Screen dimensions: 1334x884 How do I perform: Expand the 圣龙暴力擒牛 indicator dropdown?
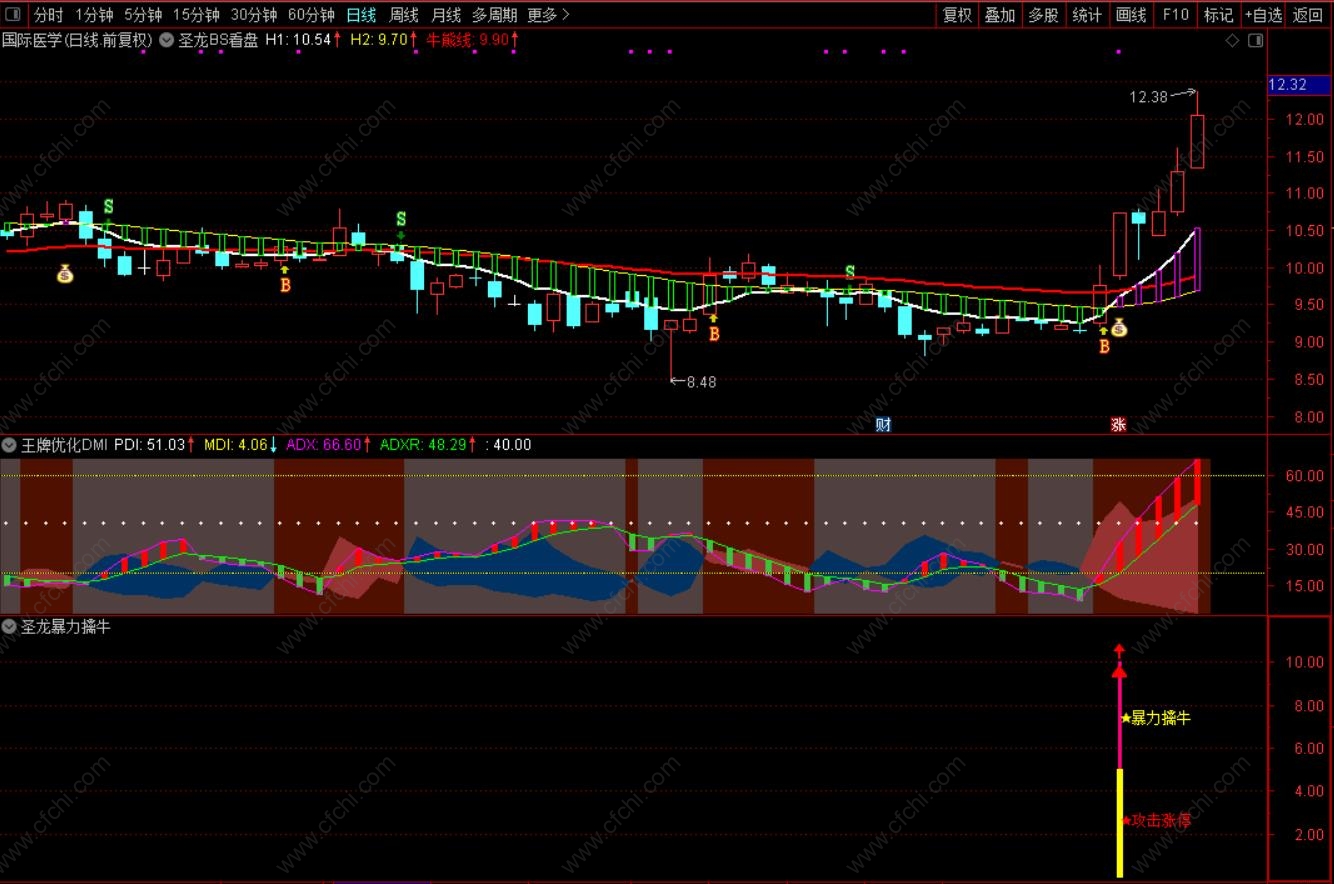click(9, 627)
